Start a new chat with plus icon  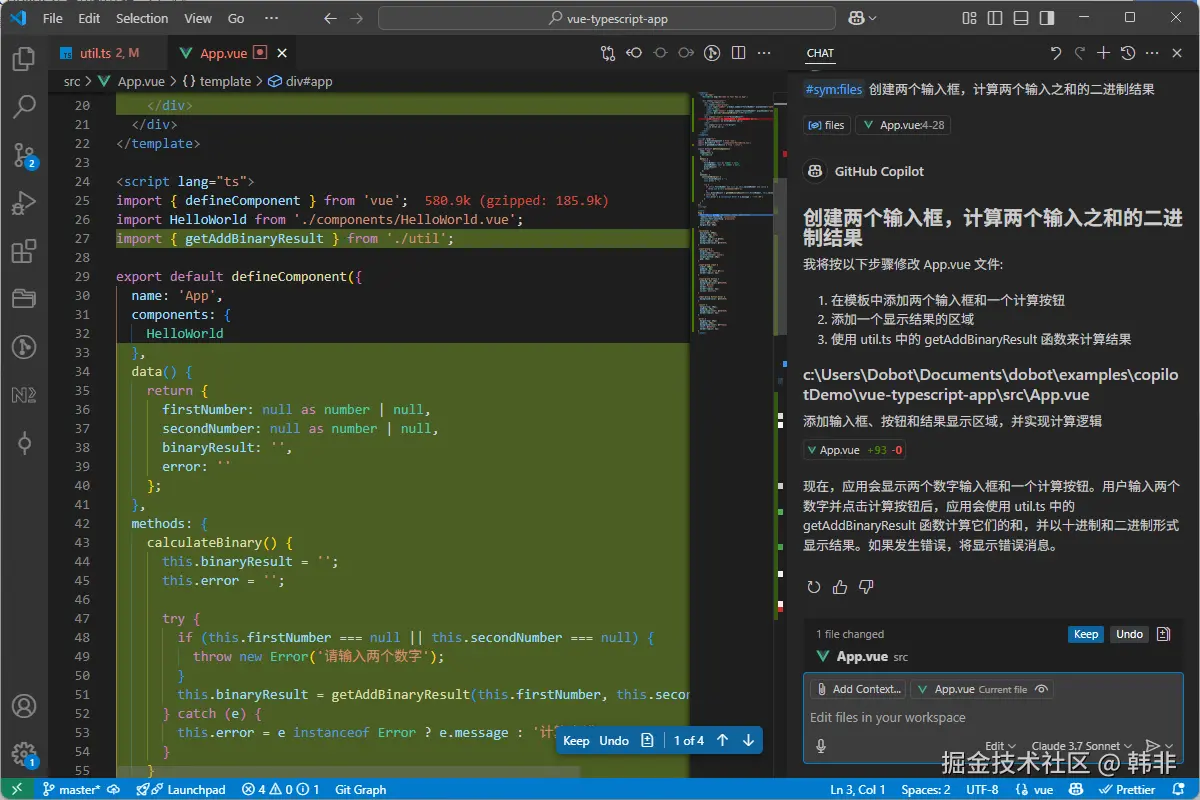(1103, 53)
